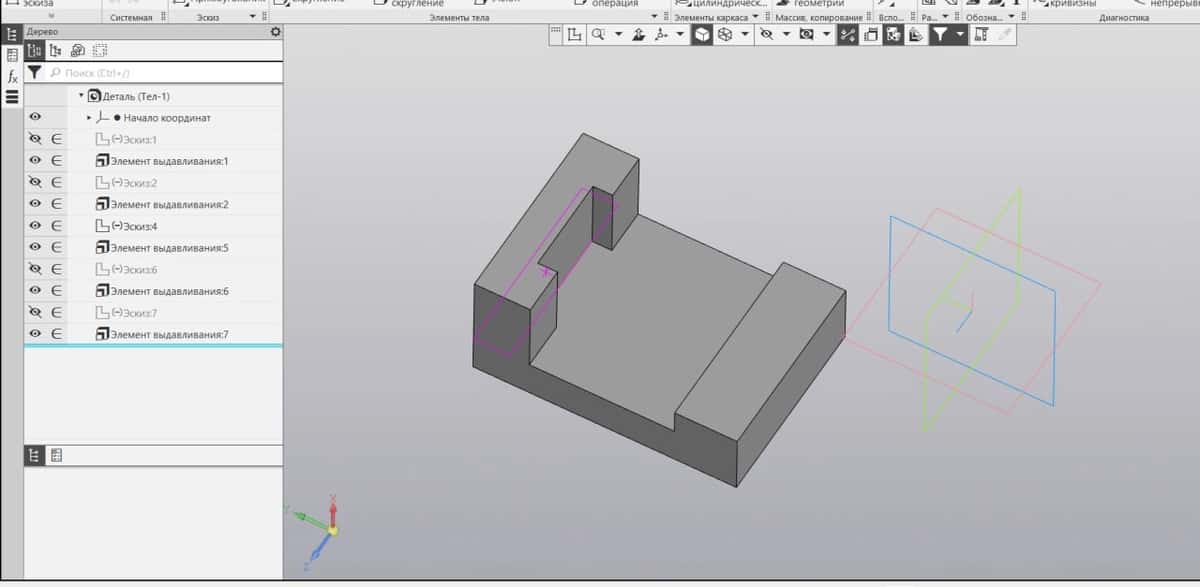Toggle visibility of Начало координат

tap(34, 118)
